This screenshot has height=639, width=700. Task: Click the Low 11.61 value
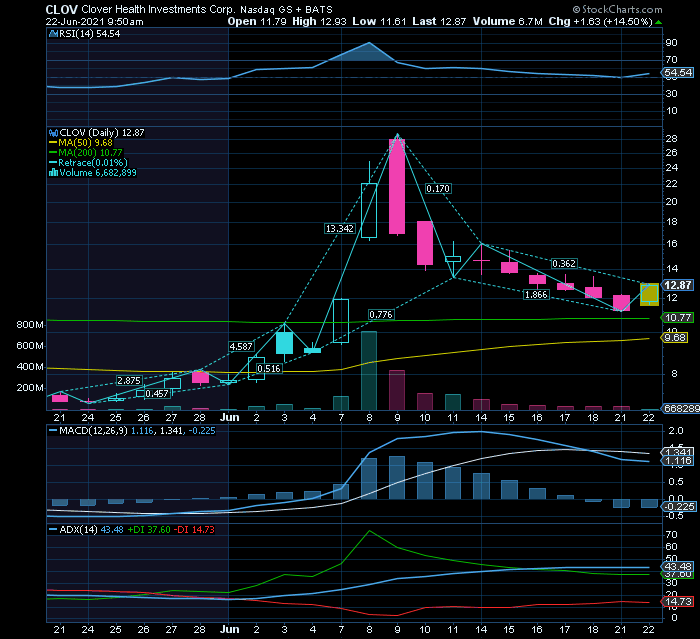pyautogui.click(x=379, y=21)
